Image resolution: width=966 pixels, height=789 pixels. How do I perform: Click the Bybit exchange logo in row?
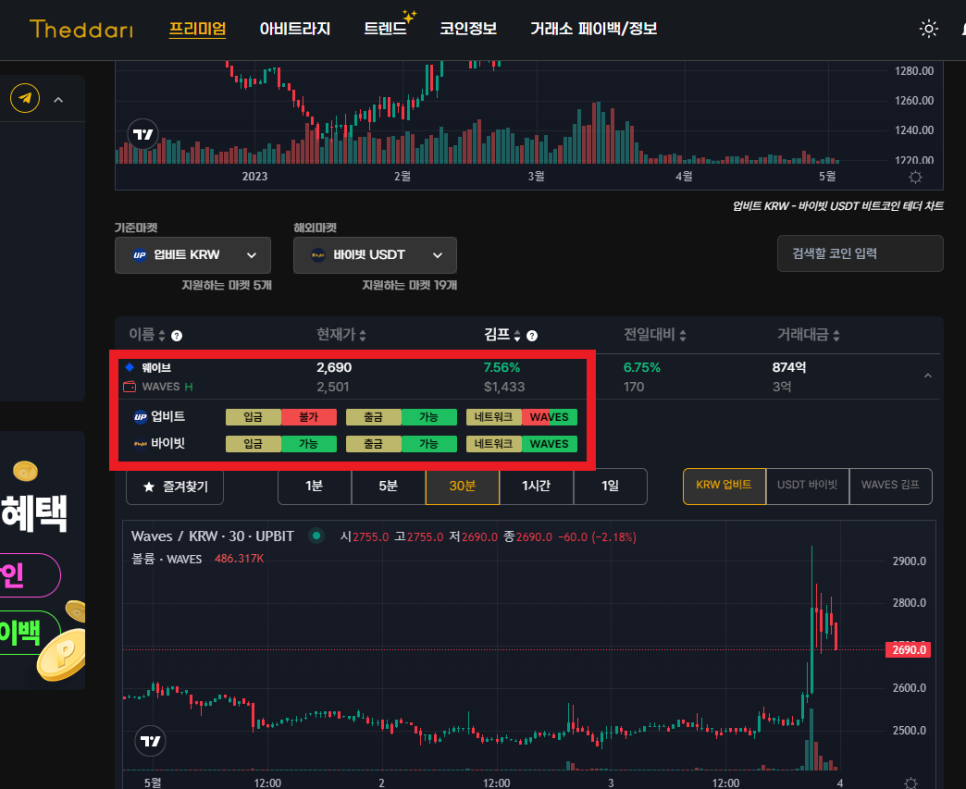point(140,443)
